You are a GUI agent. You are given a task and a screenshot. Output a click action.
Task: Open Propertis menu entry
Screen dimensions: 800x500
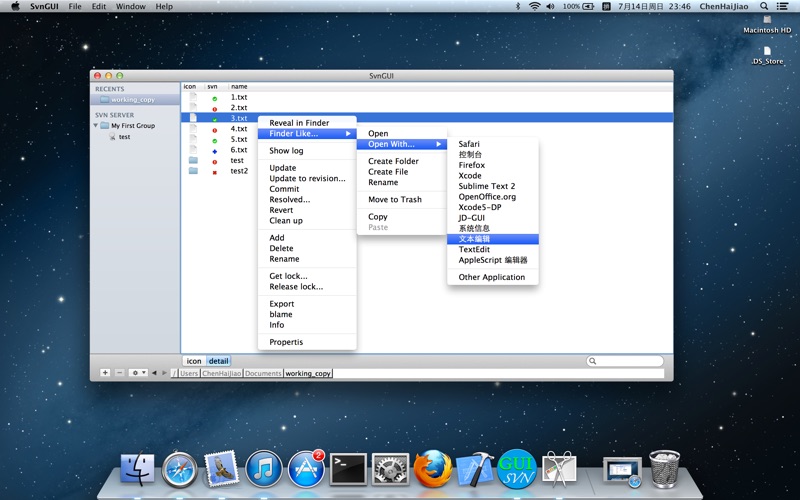(x=307, y=342)
